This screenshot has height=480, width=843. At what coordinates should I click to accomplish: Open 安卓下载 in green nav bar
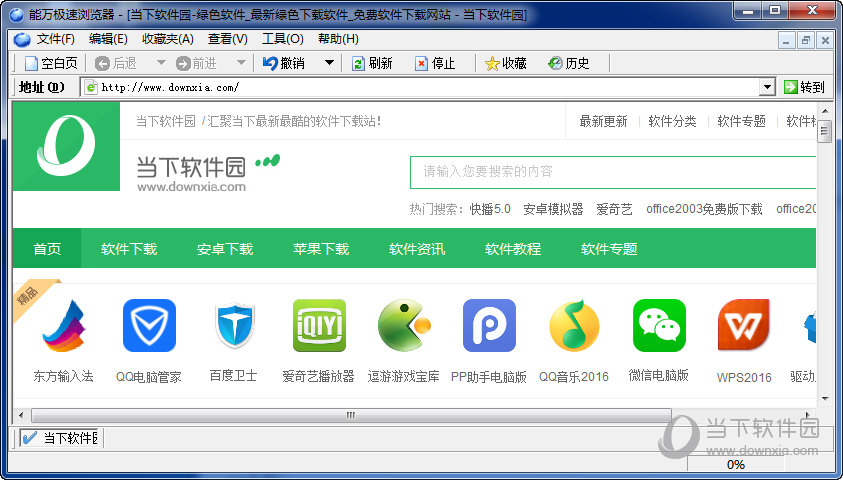point(225,248)
